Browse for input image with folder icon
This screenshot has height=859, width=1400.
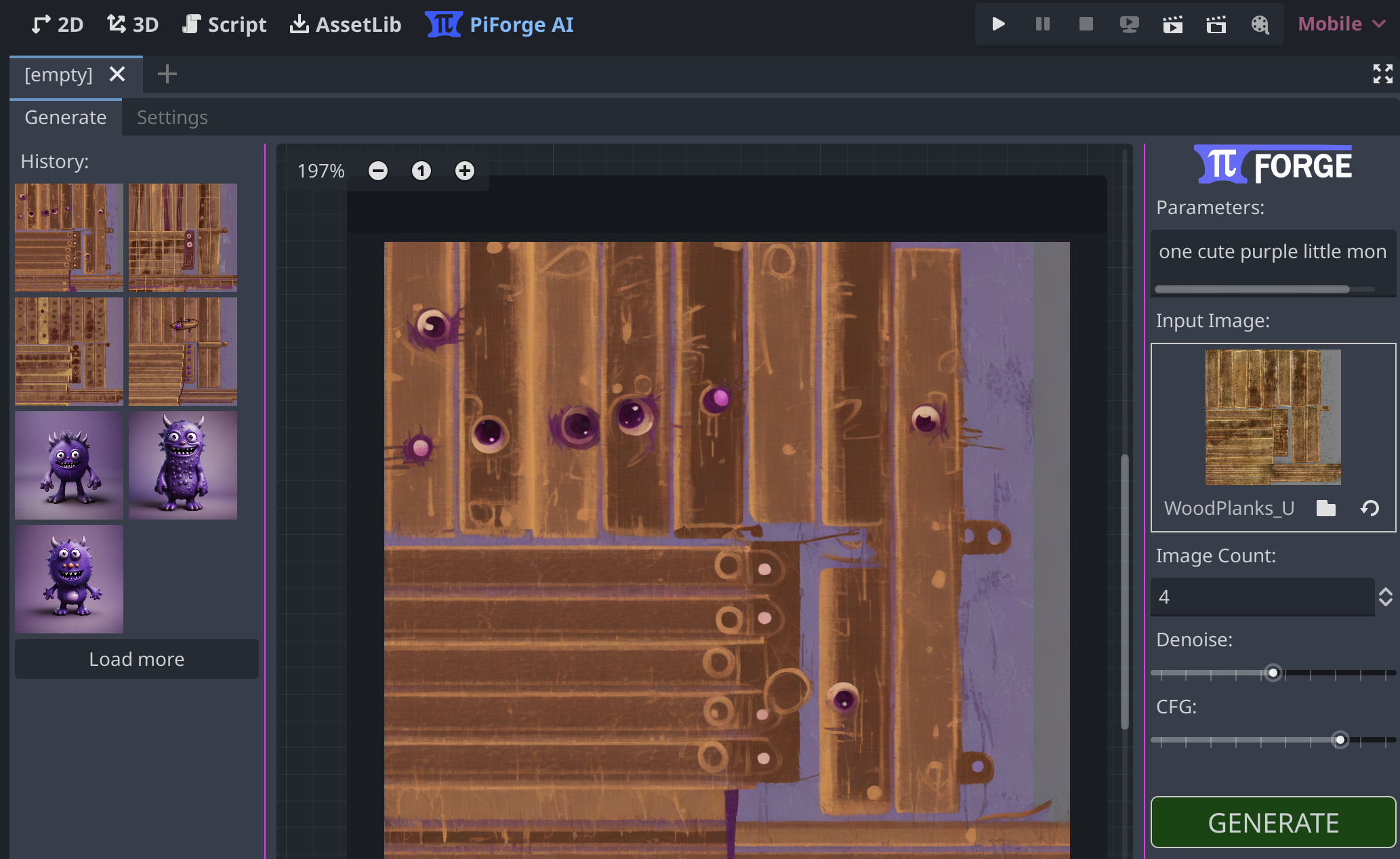1326,508
